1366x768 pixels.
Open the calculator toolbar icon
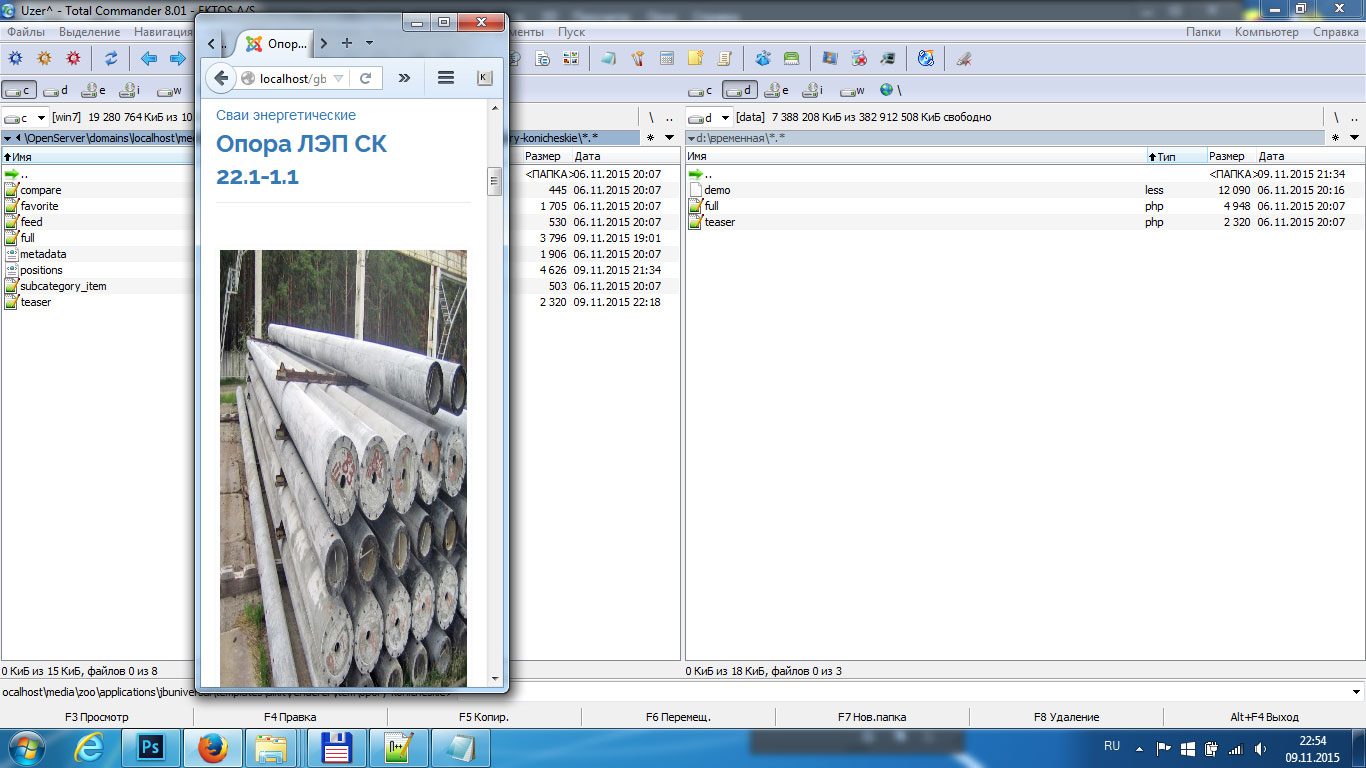point(667,59)
